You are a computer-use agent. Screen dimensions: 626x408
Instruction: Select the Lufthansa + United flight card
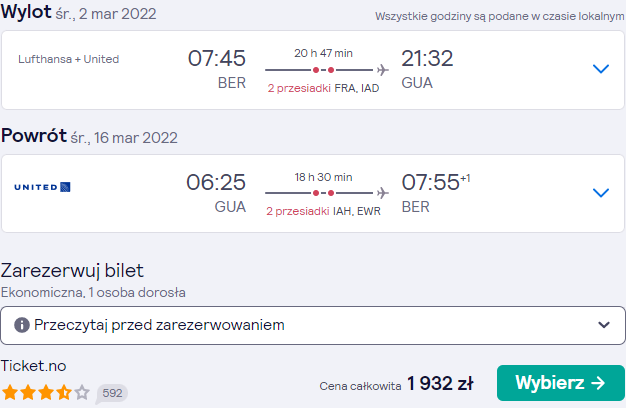(313, 70)
